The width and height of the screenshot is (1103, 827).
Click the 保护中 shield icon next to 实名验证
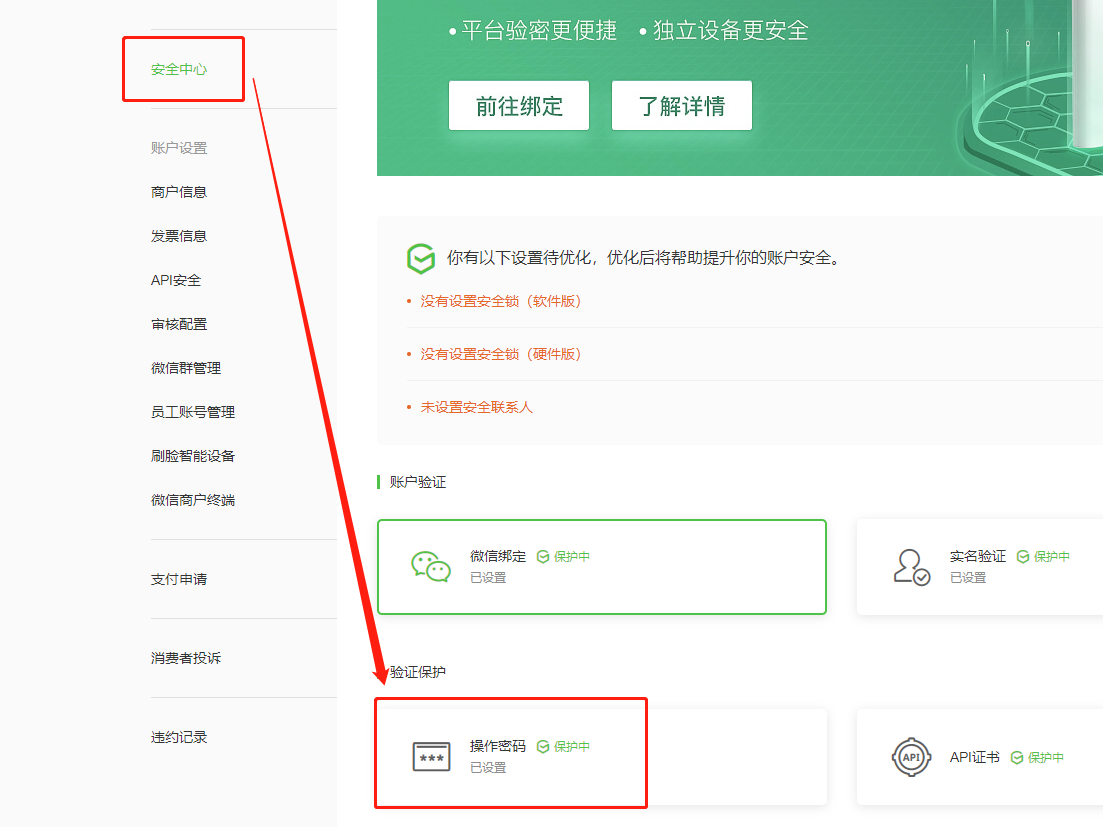click(1023, 557)
